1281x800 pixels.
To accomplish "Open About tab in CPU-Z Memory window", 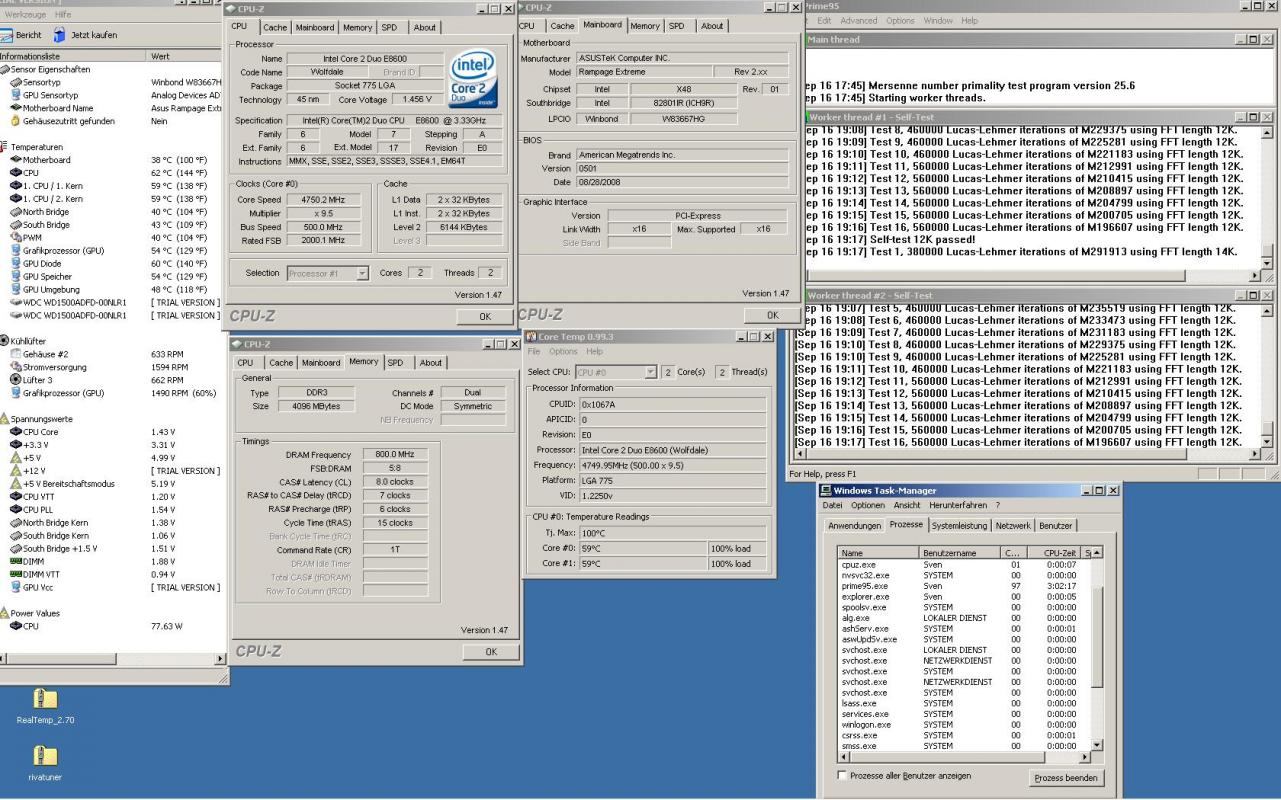I will click(x=431, y=362).
